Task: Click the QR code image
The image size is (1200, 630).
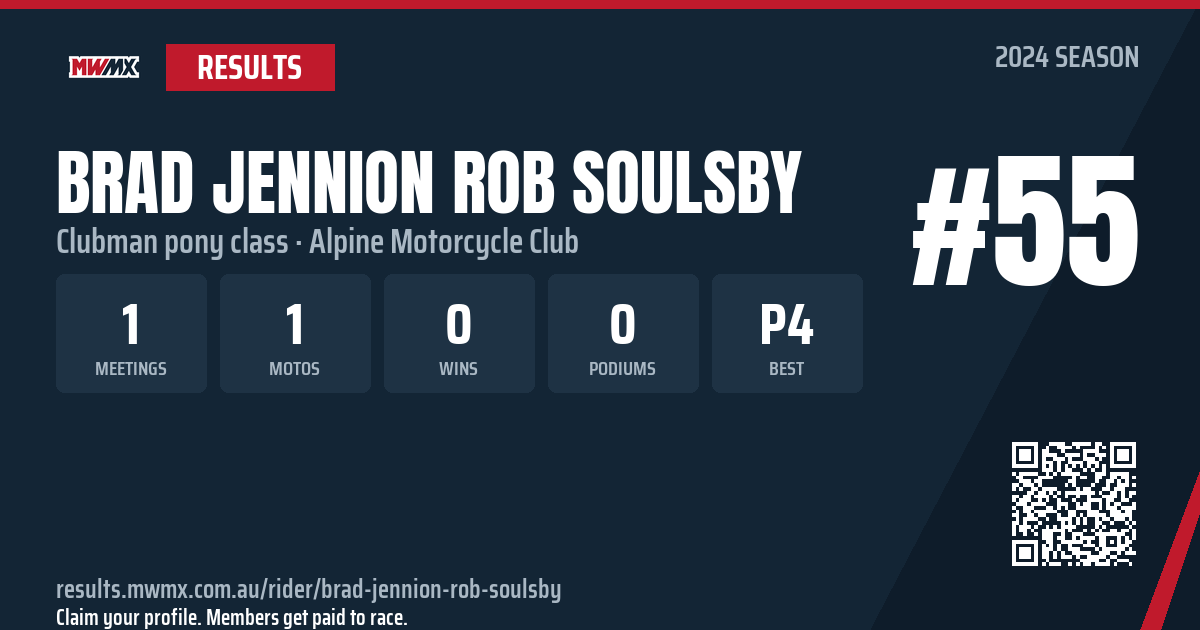Action: click(x=1074, y=504)
